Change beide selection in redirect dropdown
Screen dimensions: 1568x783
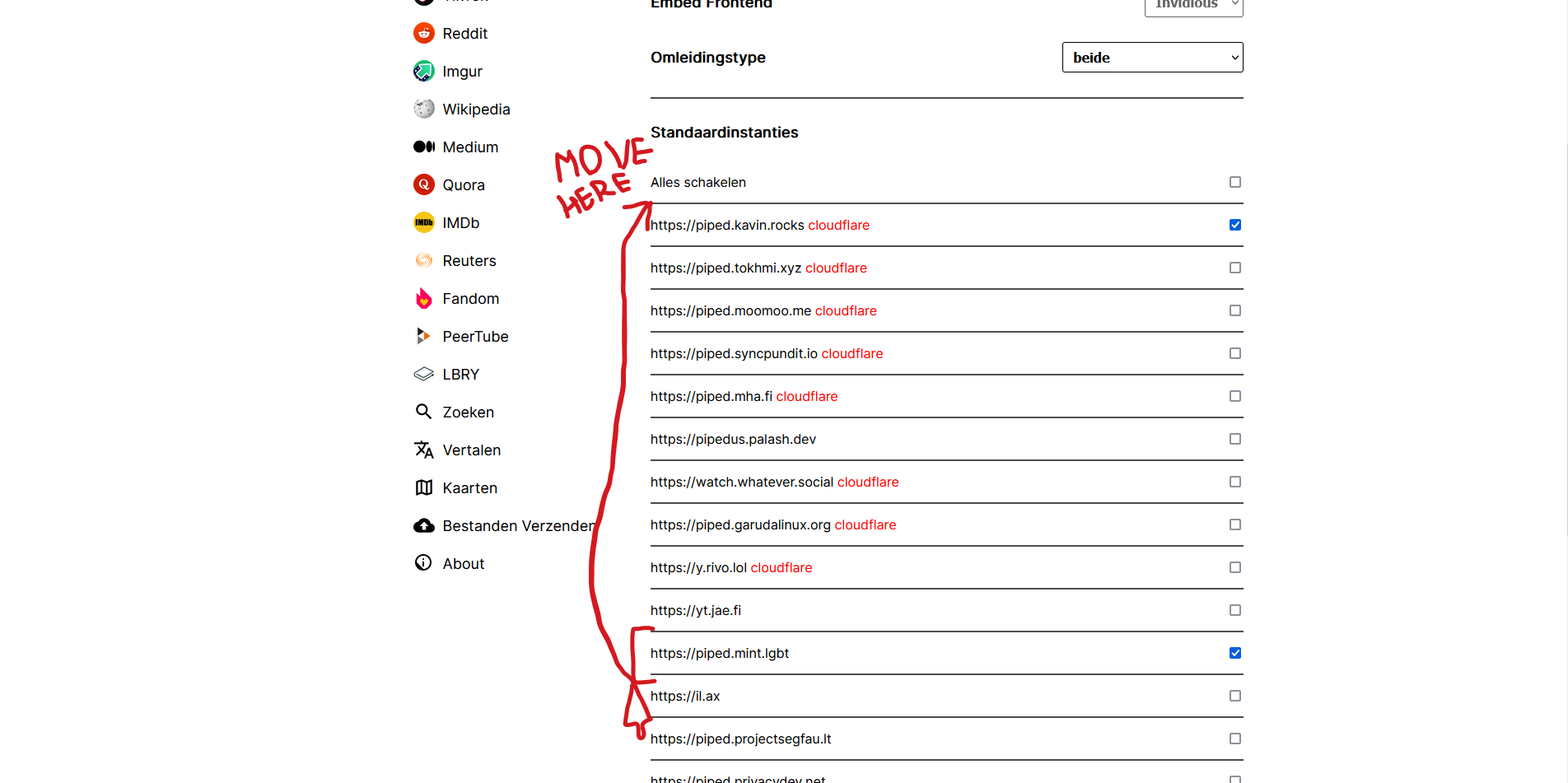click(1152, 57)
